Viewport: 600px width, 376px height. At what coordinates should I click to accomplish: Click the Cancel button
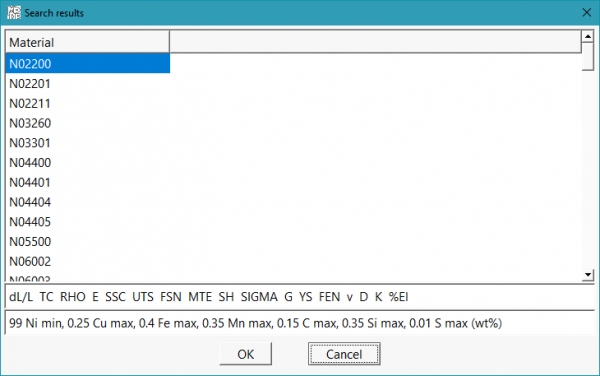[344, 354]
